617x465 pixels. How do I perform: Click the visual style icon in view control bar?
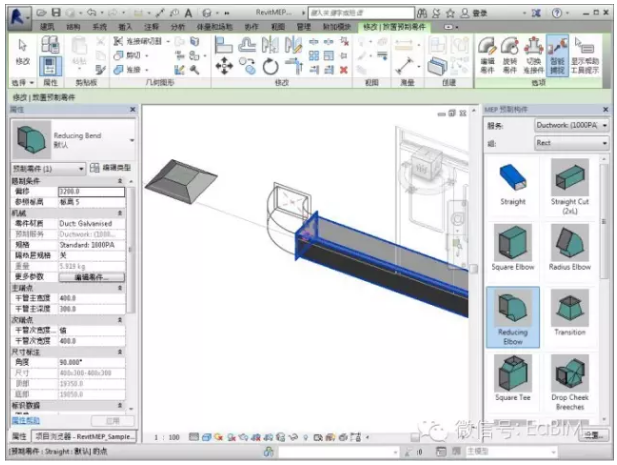click(207, 437)
